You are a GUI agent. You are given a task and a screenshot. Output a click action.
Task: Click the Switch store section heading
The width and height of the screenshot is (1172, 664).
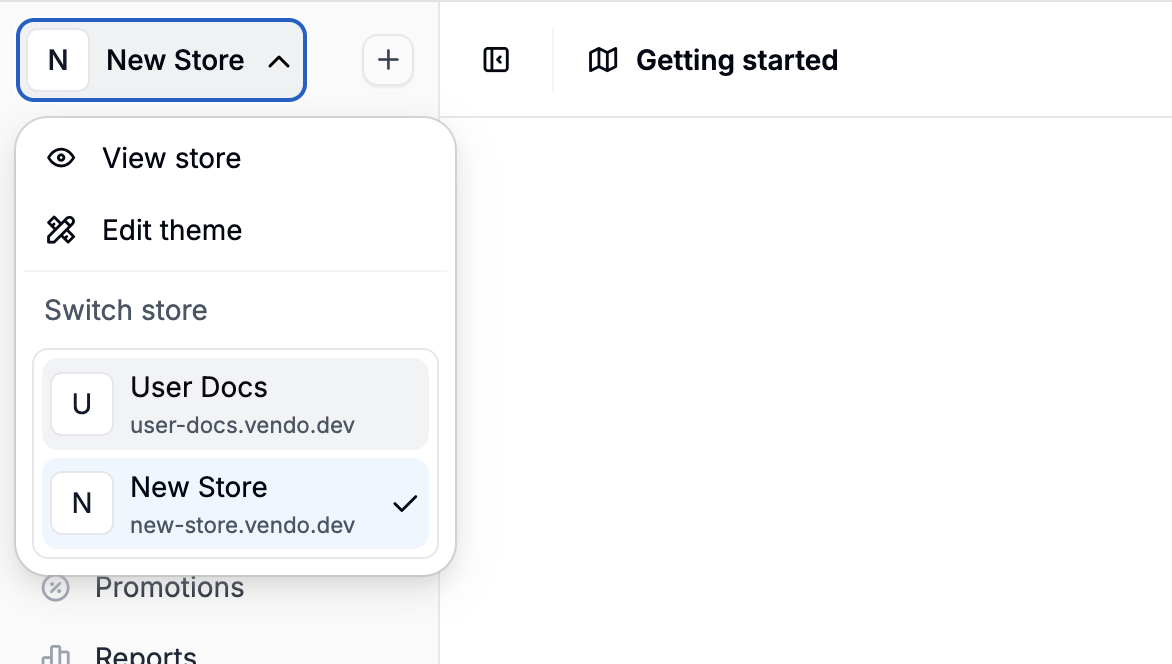[125, 310]
